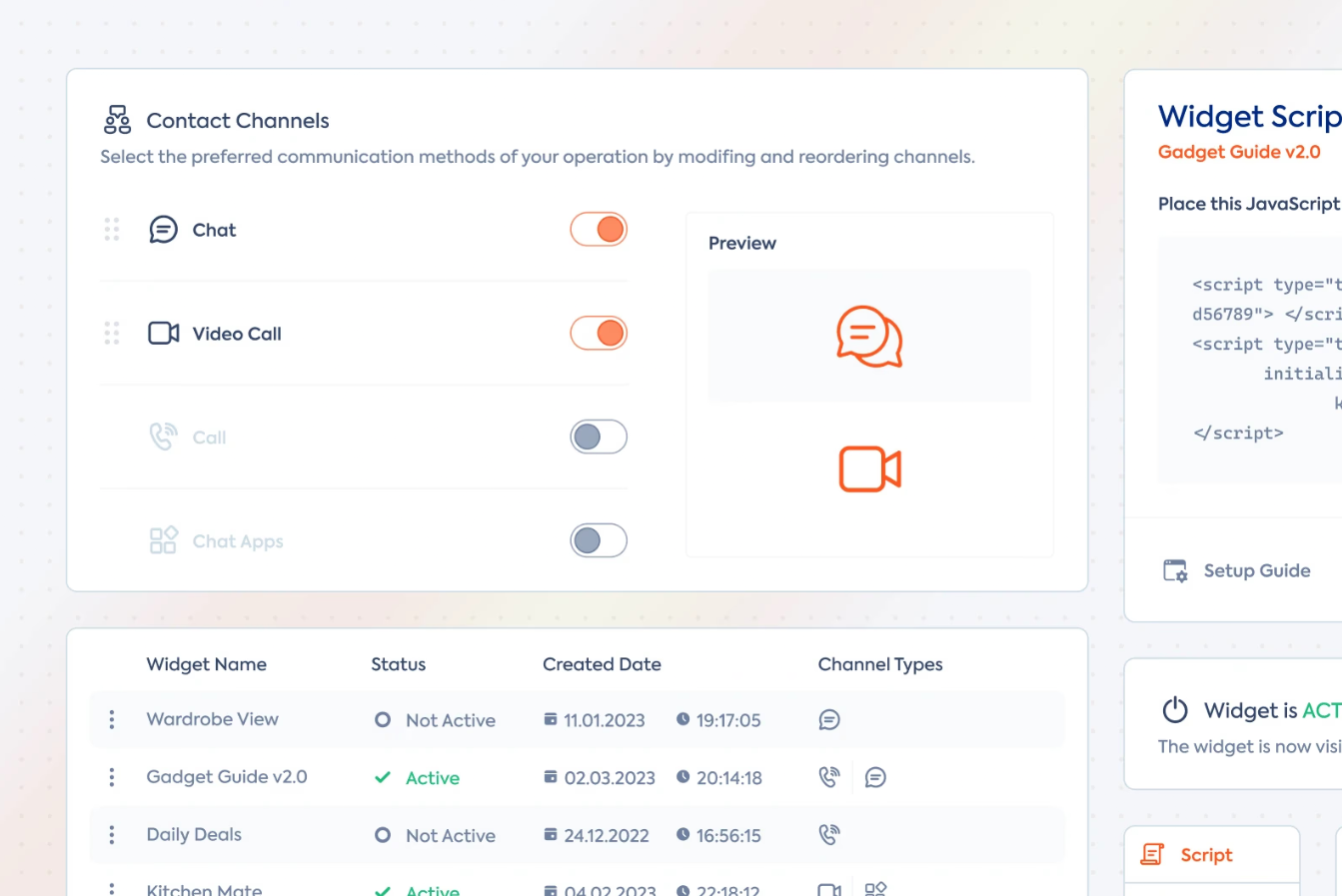Screen dimensions: 1342x896
Task: Click the calendar icon beside 02.03.2023
Action: pos(551,777)
